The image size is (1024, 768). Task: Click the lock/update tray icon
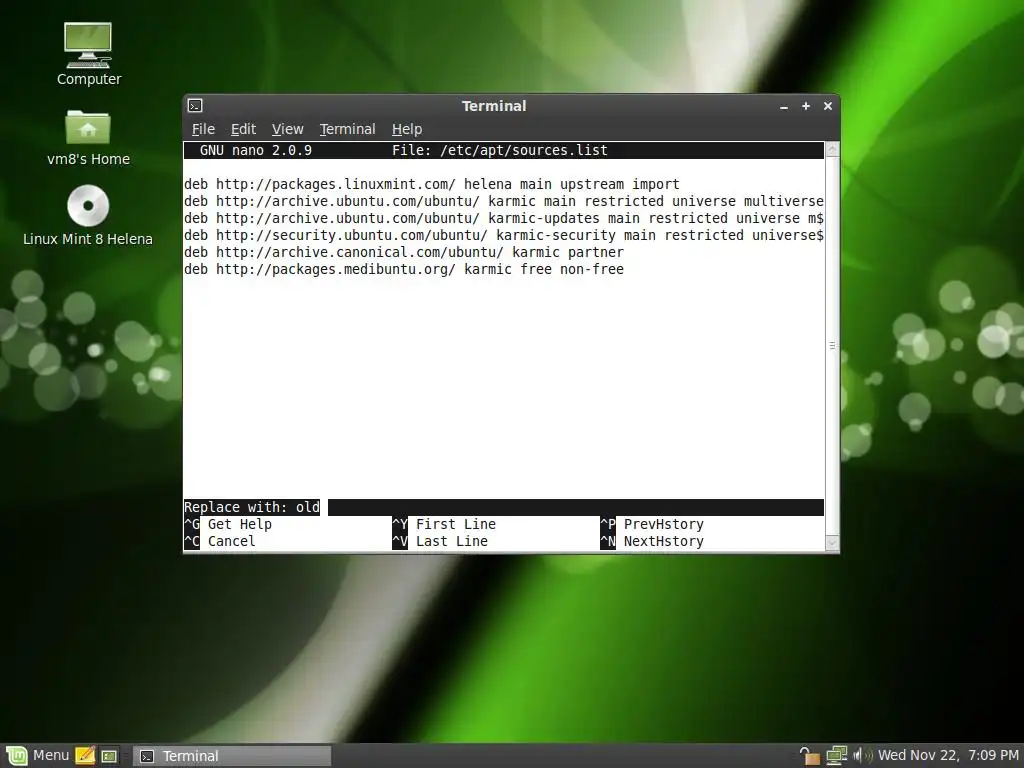coord(809,756)
